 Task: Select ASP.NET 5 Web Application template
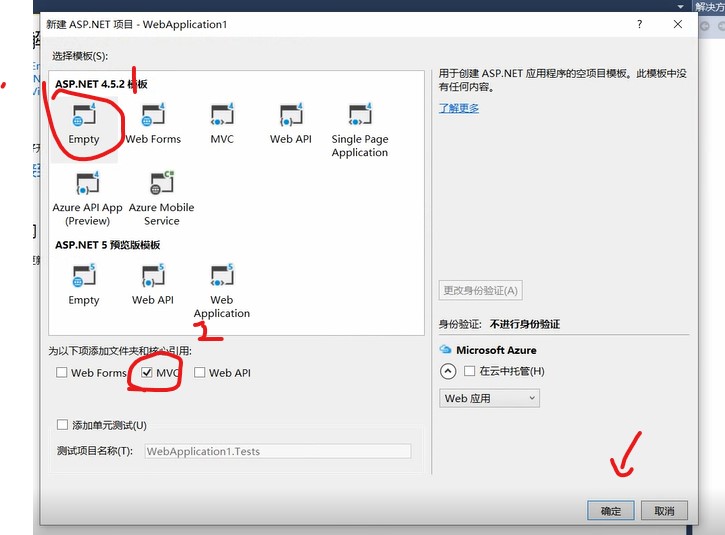[x=222, y=291]
